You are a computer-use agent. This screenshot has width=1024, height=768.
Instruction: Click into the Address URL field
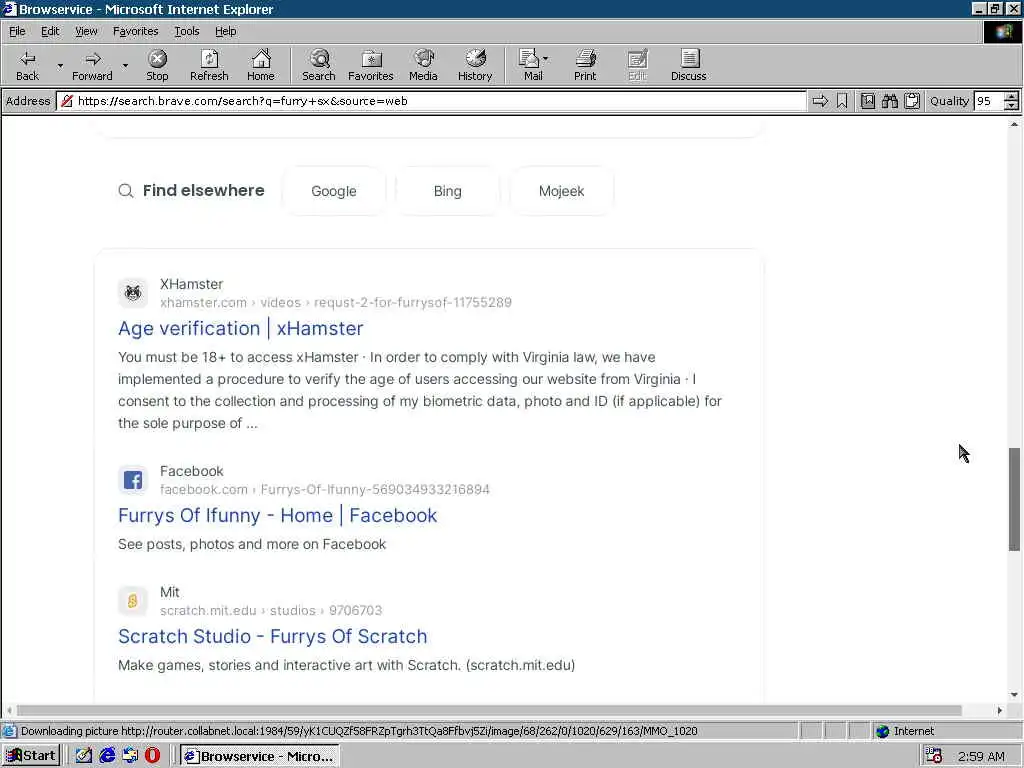point(431,101)
